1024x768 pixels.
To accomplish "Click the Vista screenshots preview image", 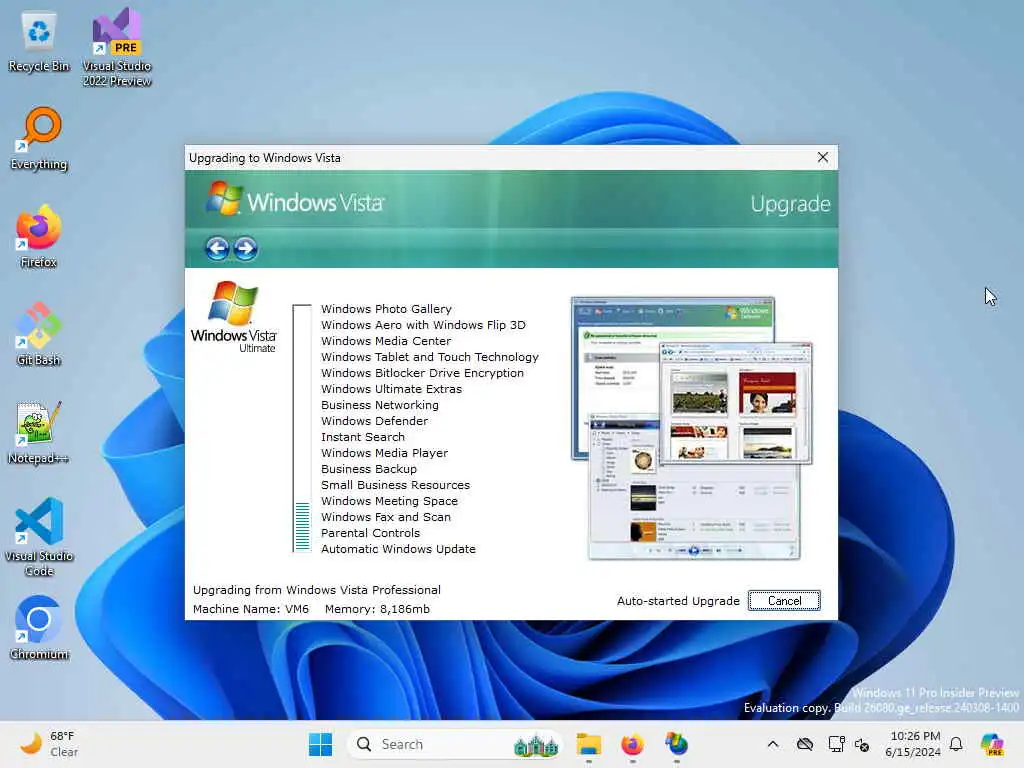I will click(692, 428).
